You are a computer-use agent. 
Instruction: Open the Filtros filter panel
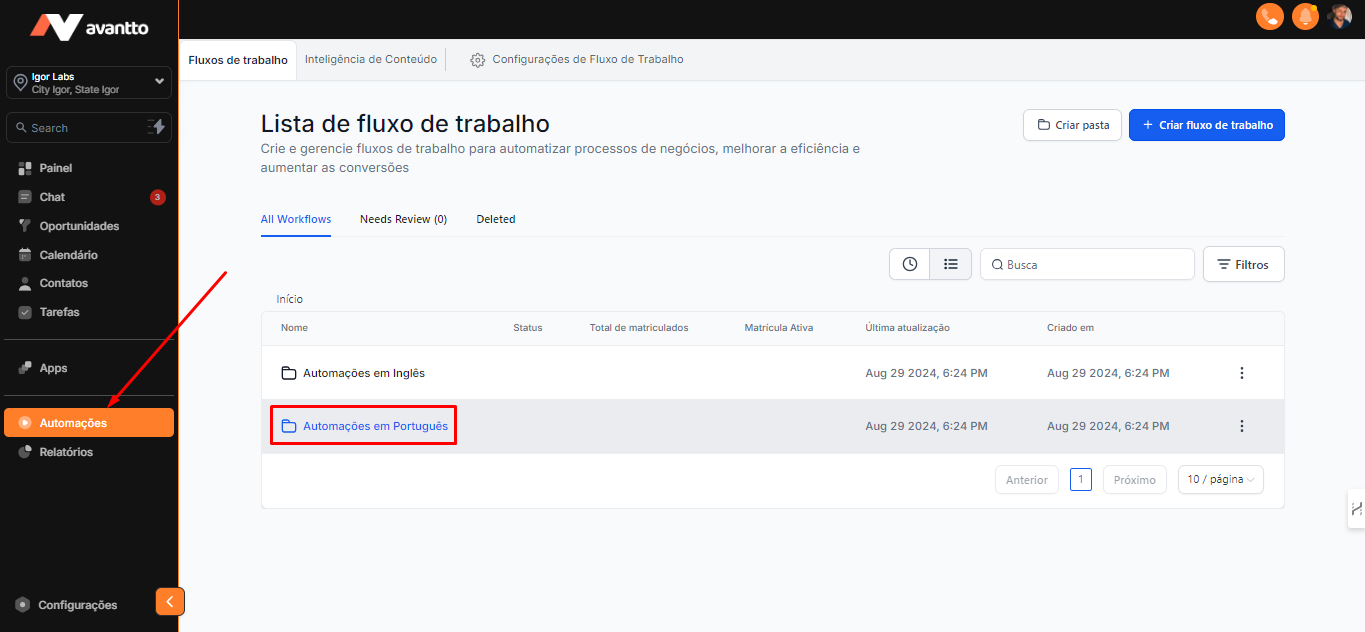tap(1243, 265)
